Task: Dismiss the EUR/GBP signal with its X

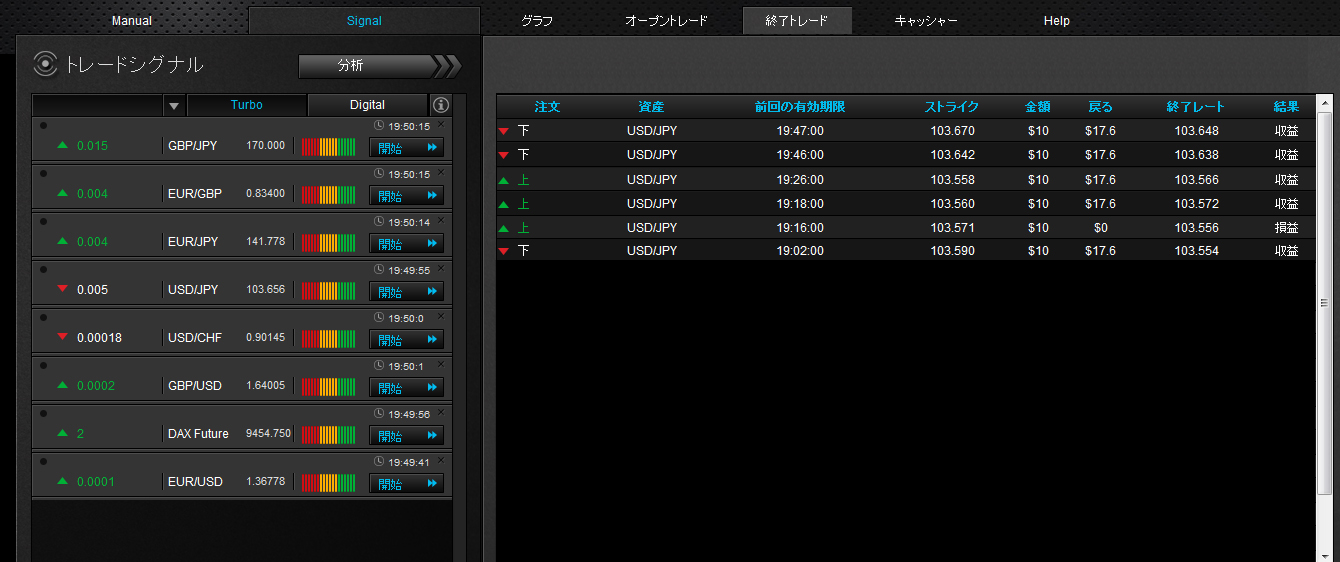Action: pos(440,172)
